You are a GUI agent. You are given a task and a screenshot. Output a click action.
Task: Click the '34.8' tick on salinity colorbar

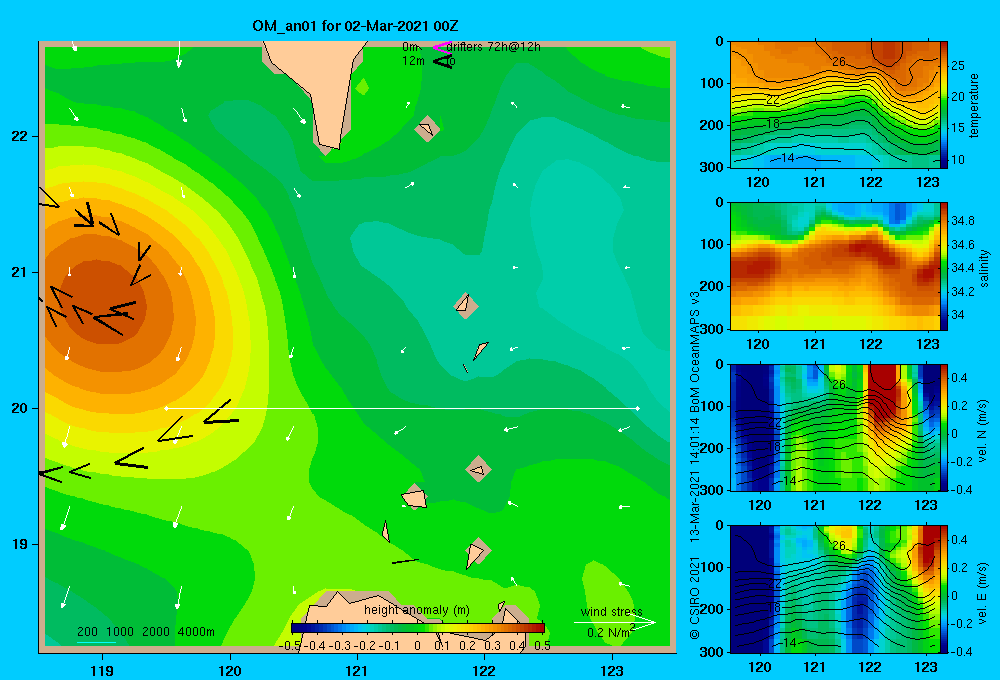[962, 221]
